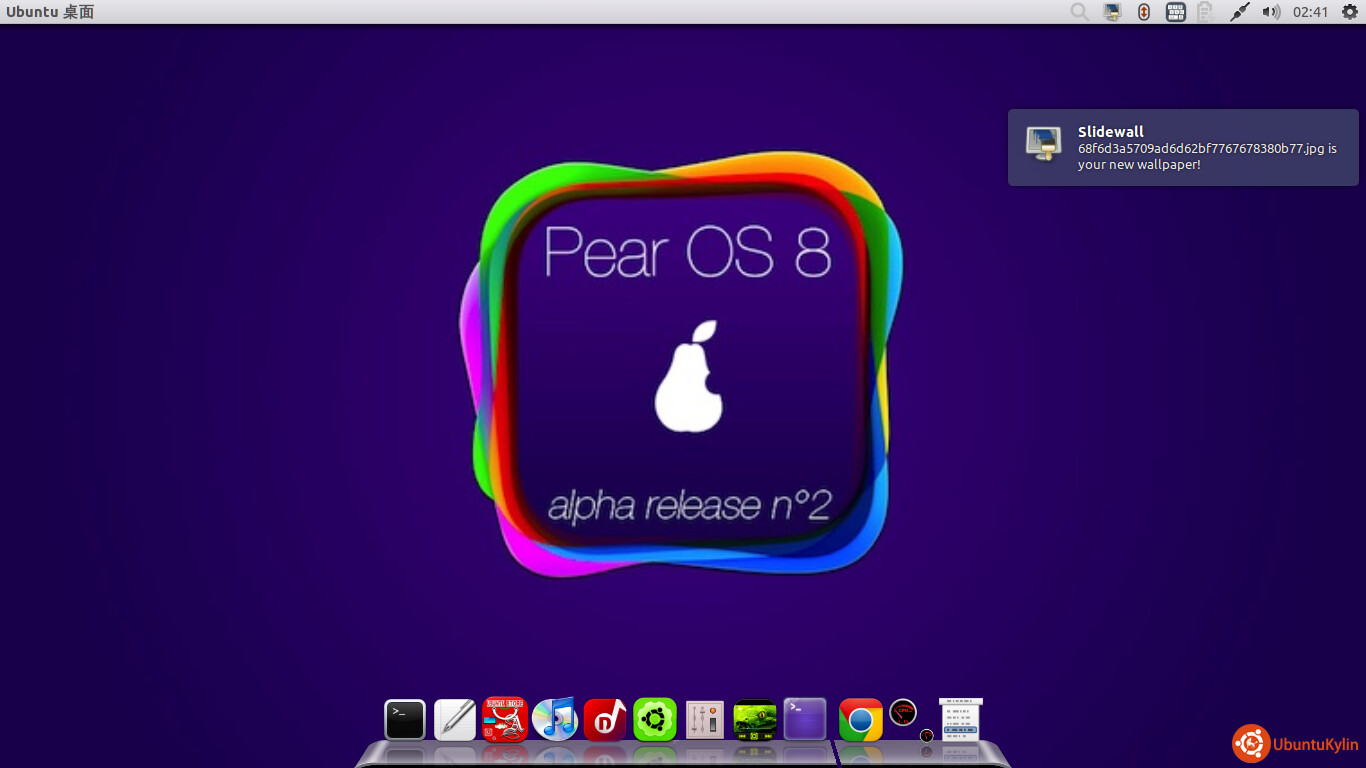Click the document list icon in dock
The height and width of the screenshot is (768, 1366).
[960, 719]
